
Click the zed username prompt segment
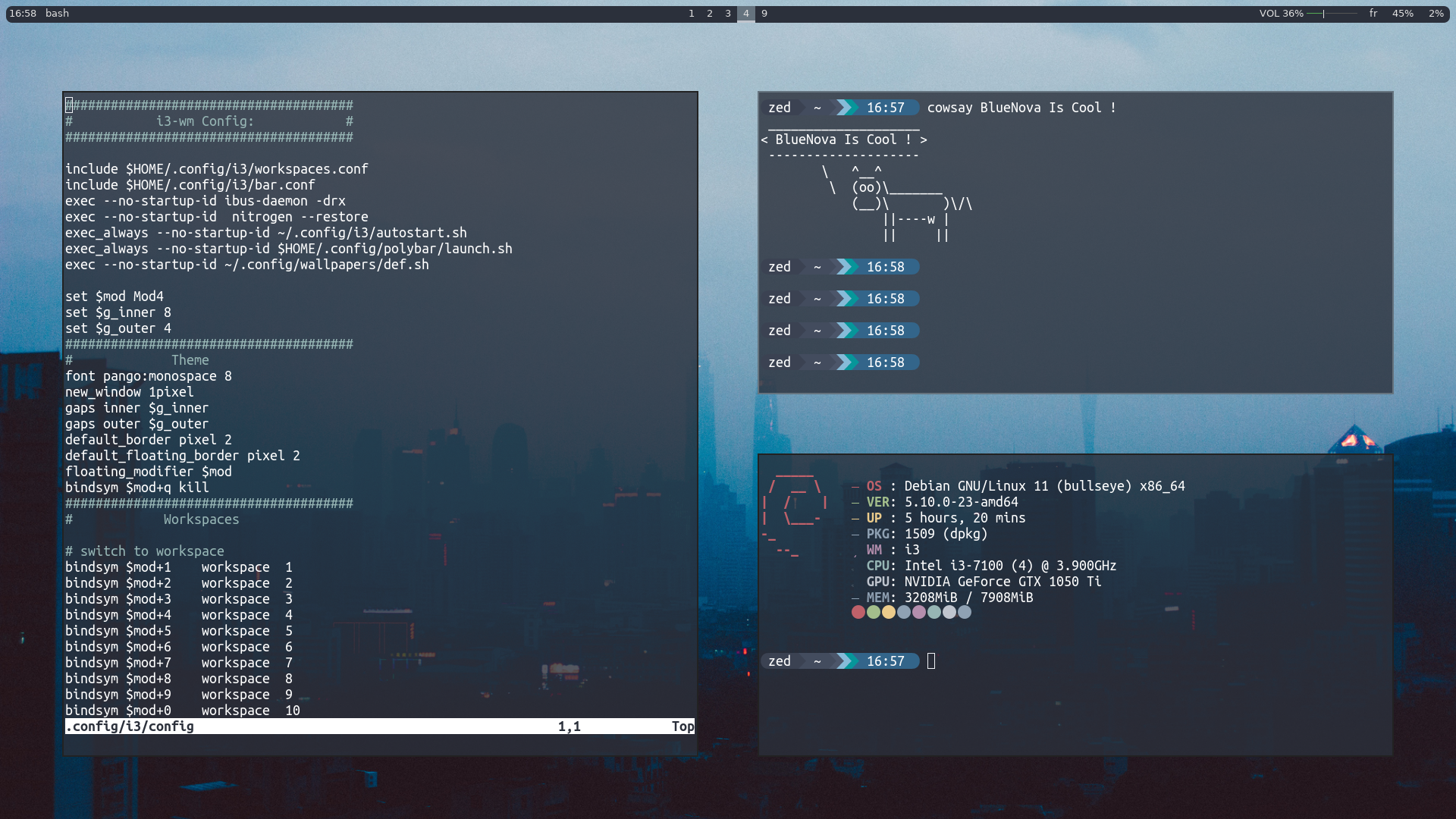coord(780,661)
